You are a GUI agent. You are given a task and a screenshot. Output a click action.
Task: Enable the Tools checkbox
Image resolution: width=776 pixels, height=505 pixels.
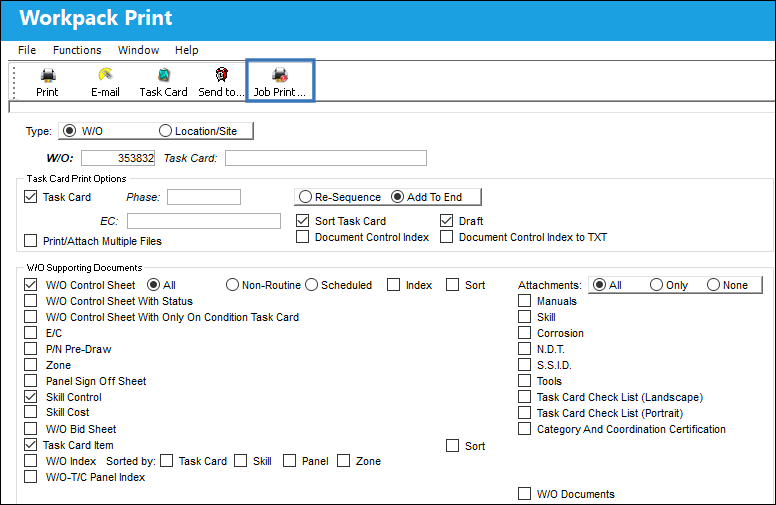coord(525,381)
